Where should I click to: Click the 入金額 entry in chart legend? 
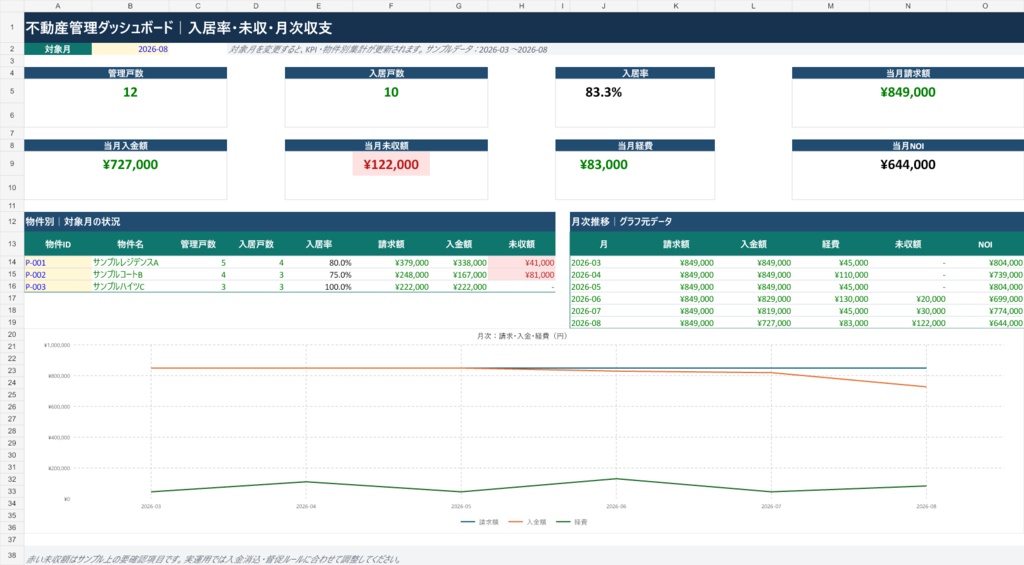point(527,522)
